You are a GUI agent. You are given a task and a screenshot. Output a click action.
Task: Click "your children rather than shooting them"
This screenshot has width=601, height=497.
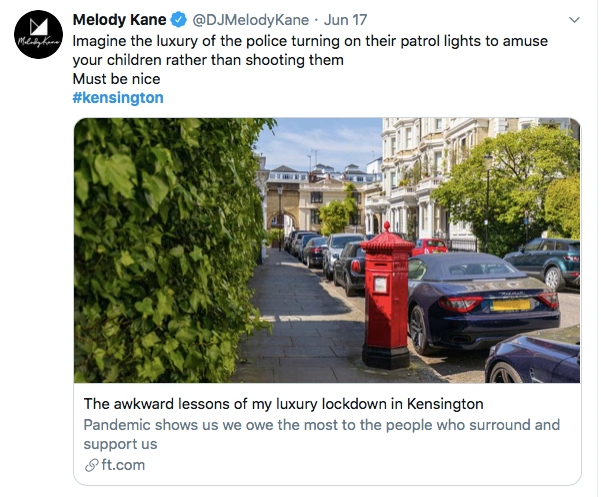coord(208,59)
